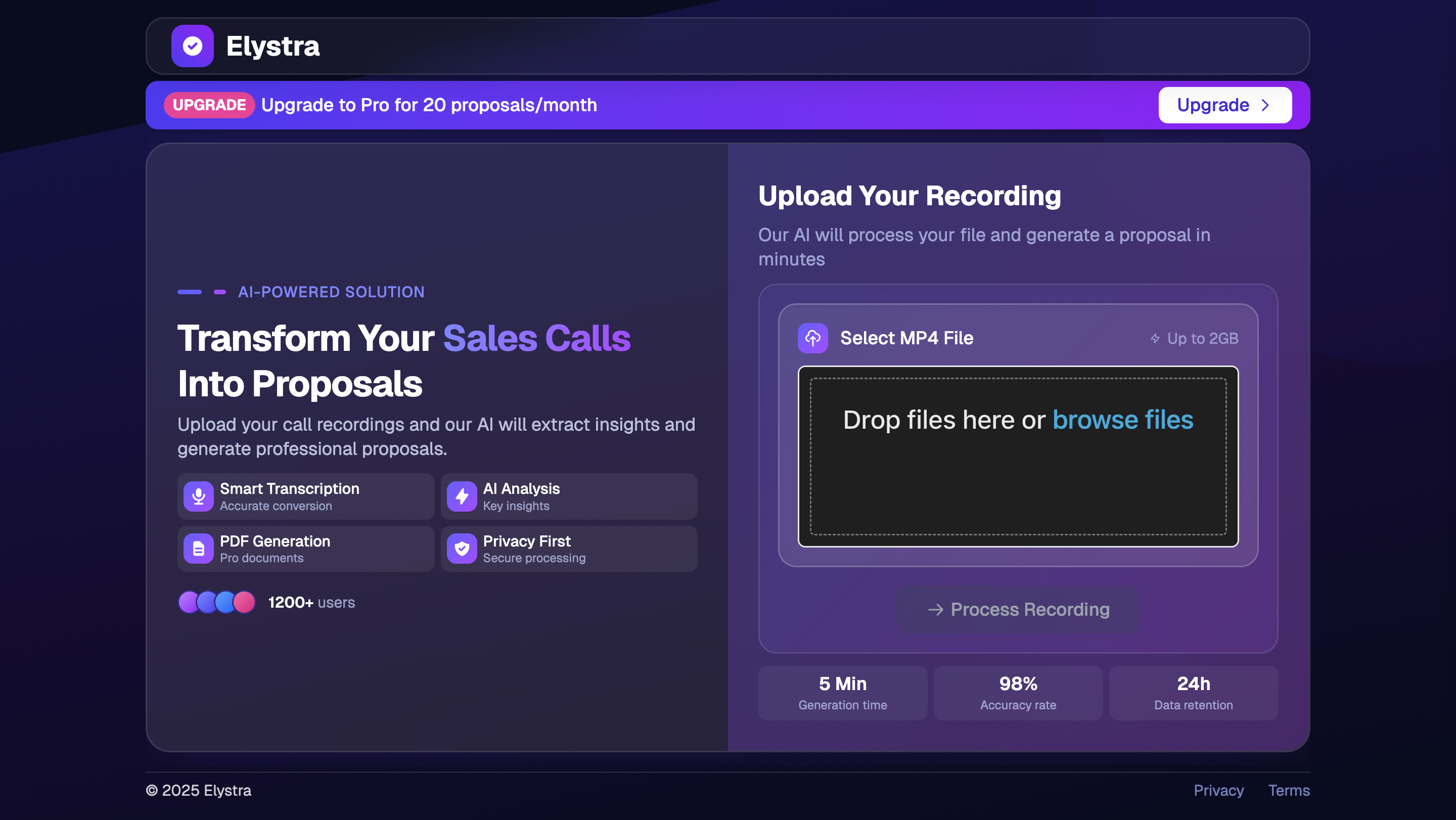Click the PDF Generation document icon
Image resolution: width=1456 pixels, height=820 pixels.
pos(198,549)
